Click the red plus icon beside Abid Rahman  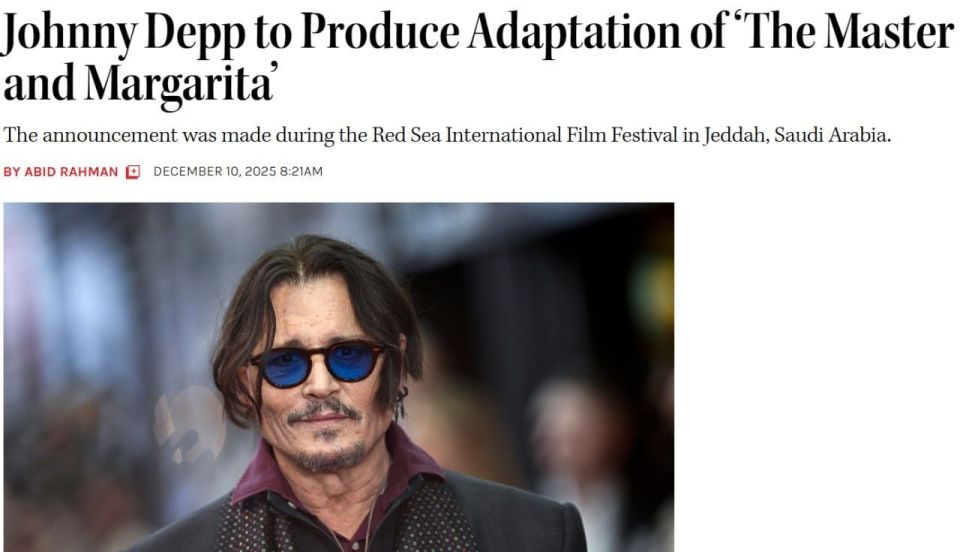(133, 172)
